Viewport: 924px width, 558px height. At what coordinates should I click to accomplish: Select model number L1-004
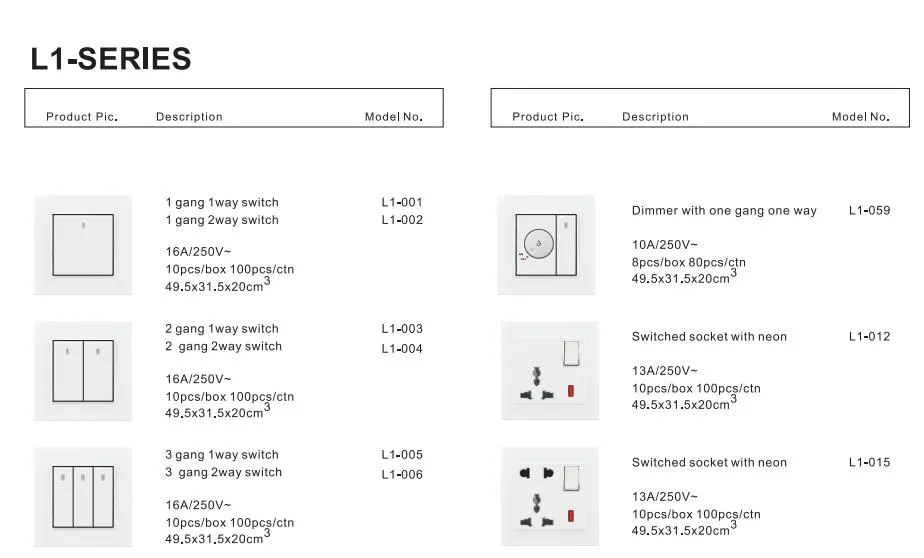(402, 349)
